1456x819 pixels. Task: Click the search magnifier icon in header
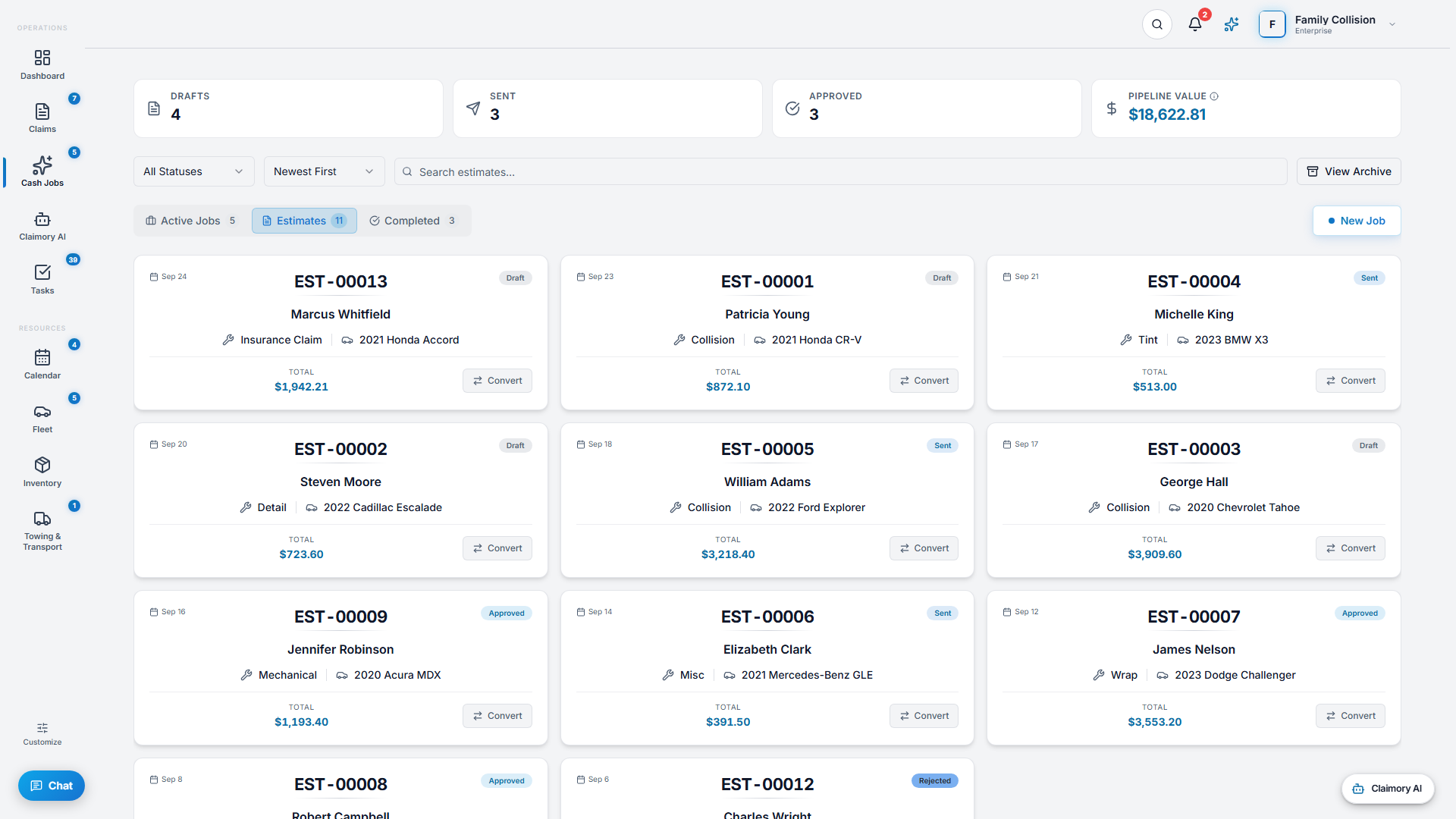click(1157, 24)
